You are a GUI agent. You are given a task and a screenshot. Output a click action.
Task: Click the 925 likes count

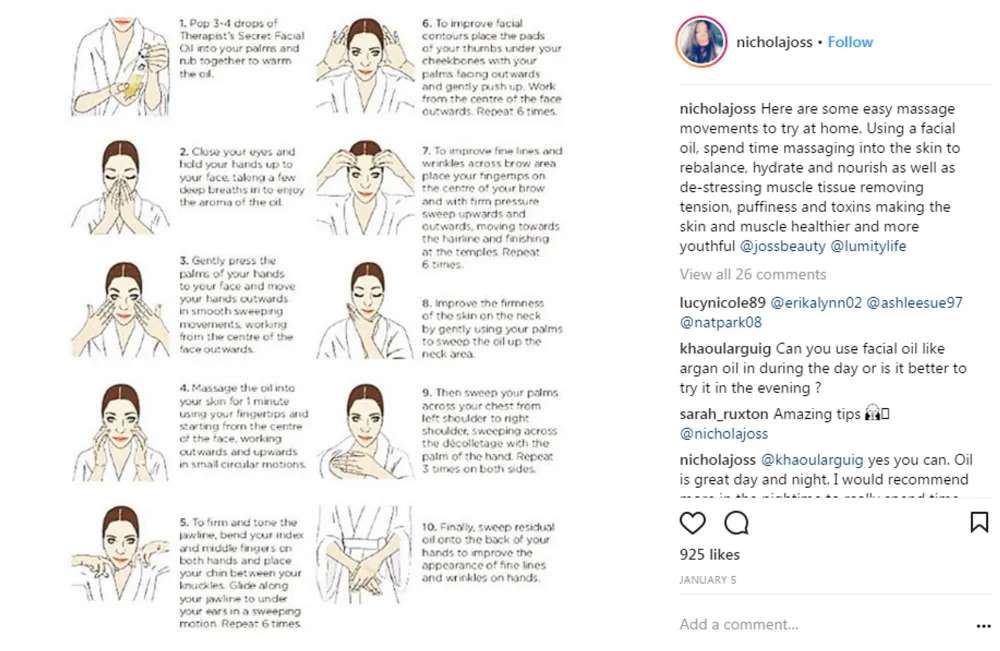pyautogui.click(x=710, y=555)
